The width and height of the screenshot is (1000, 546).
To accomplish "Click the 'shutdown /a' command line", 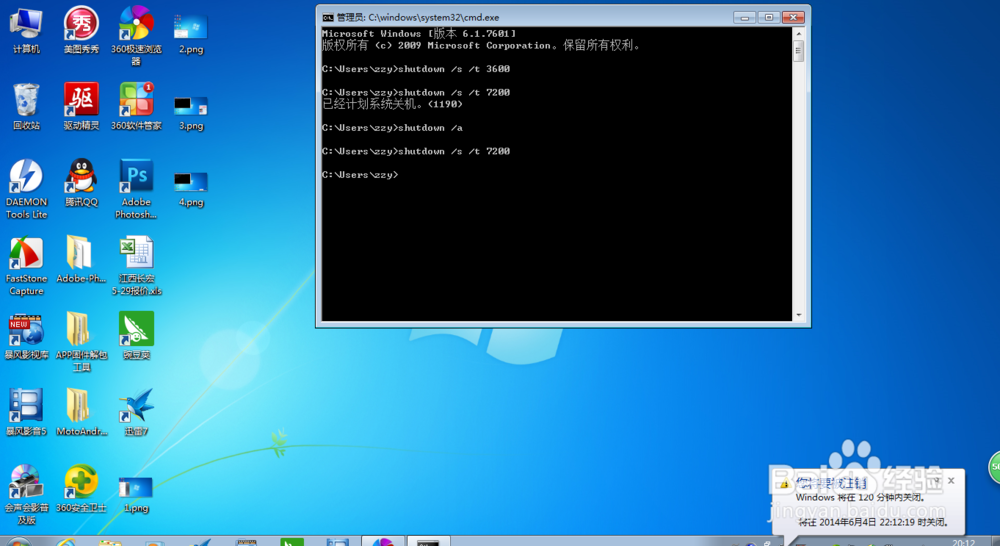I will coord(392,128).
